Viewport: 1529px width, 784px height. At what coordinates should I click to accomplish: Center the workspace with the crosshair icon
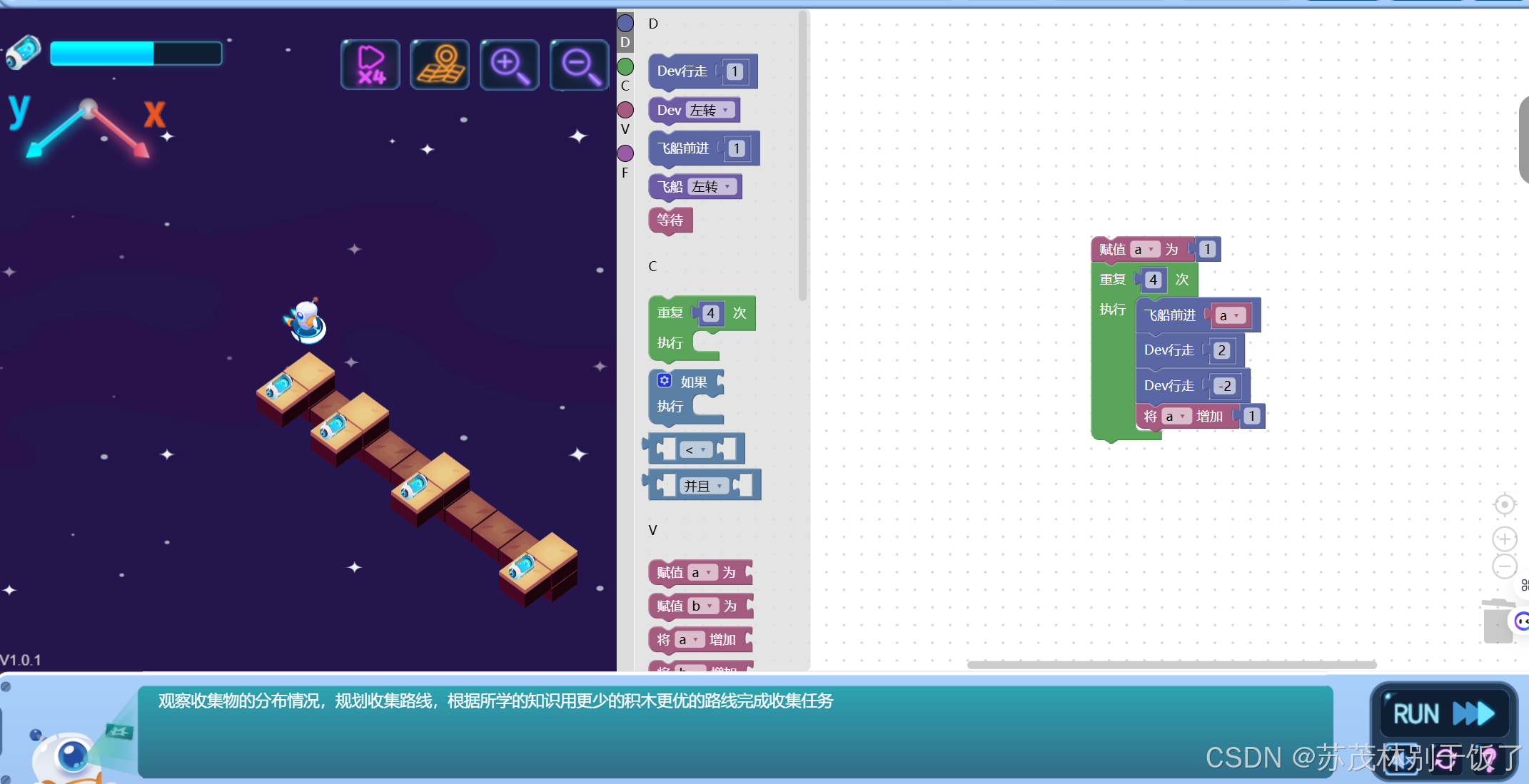(1505, 505)
